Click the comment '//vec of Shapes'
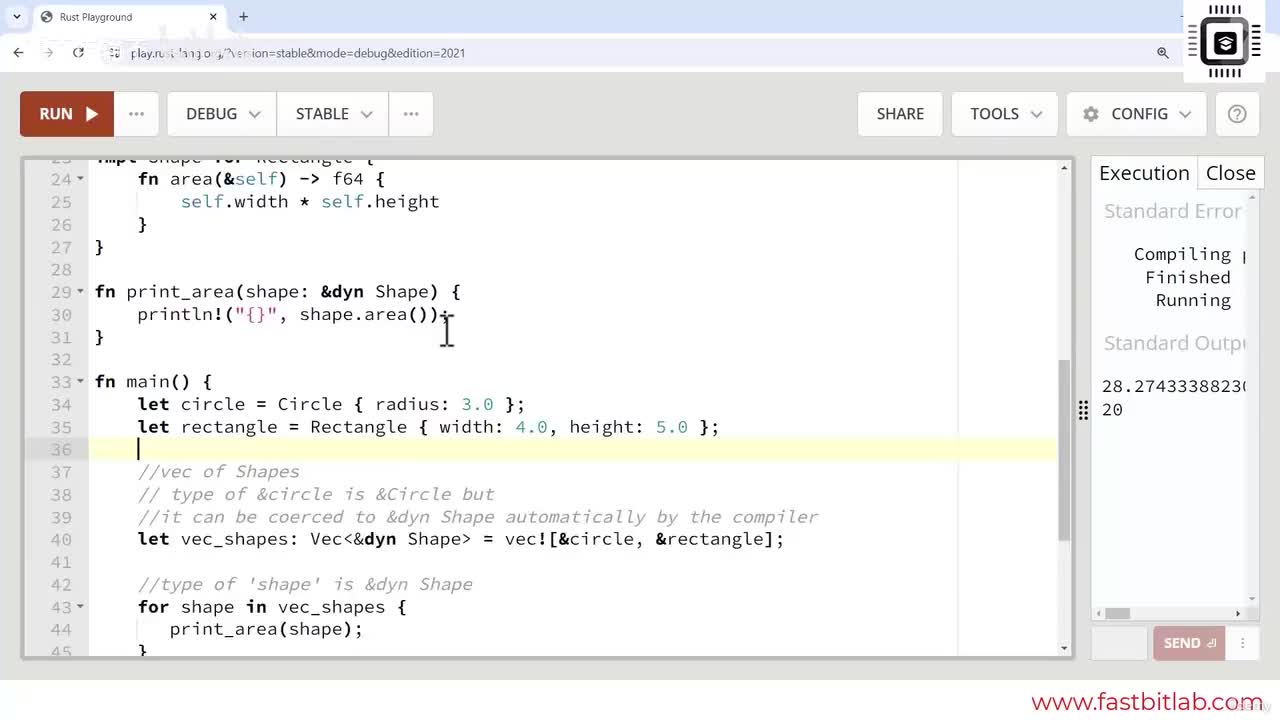Screen dimensions: 1280x720 click(219, 472)
